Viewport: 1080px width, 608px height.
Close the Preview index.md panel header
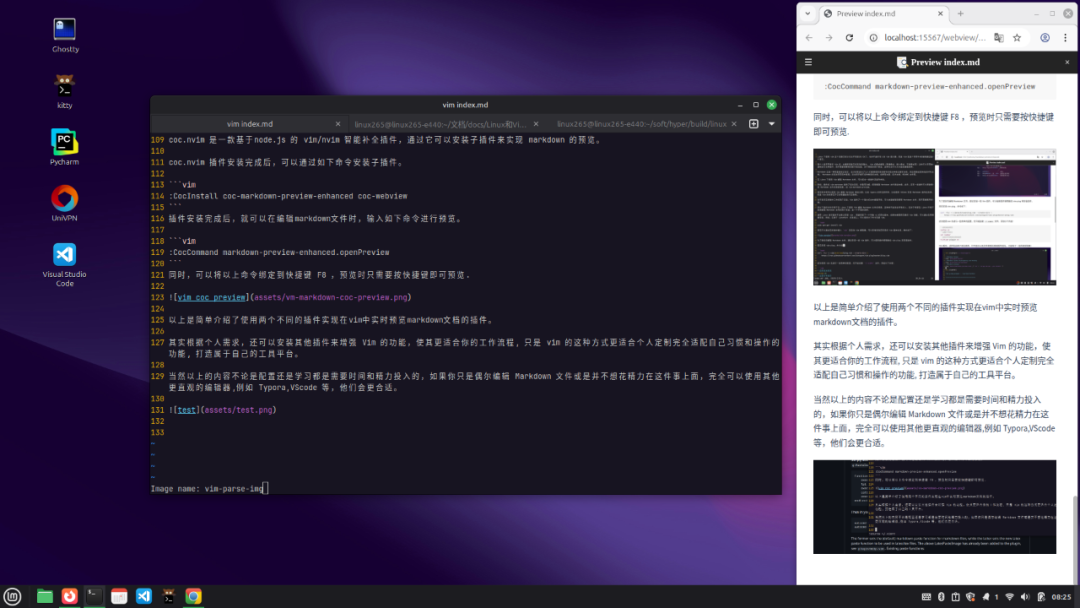(x=1068, y=62)
